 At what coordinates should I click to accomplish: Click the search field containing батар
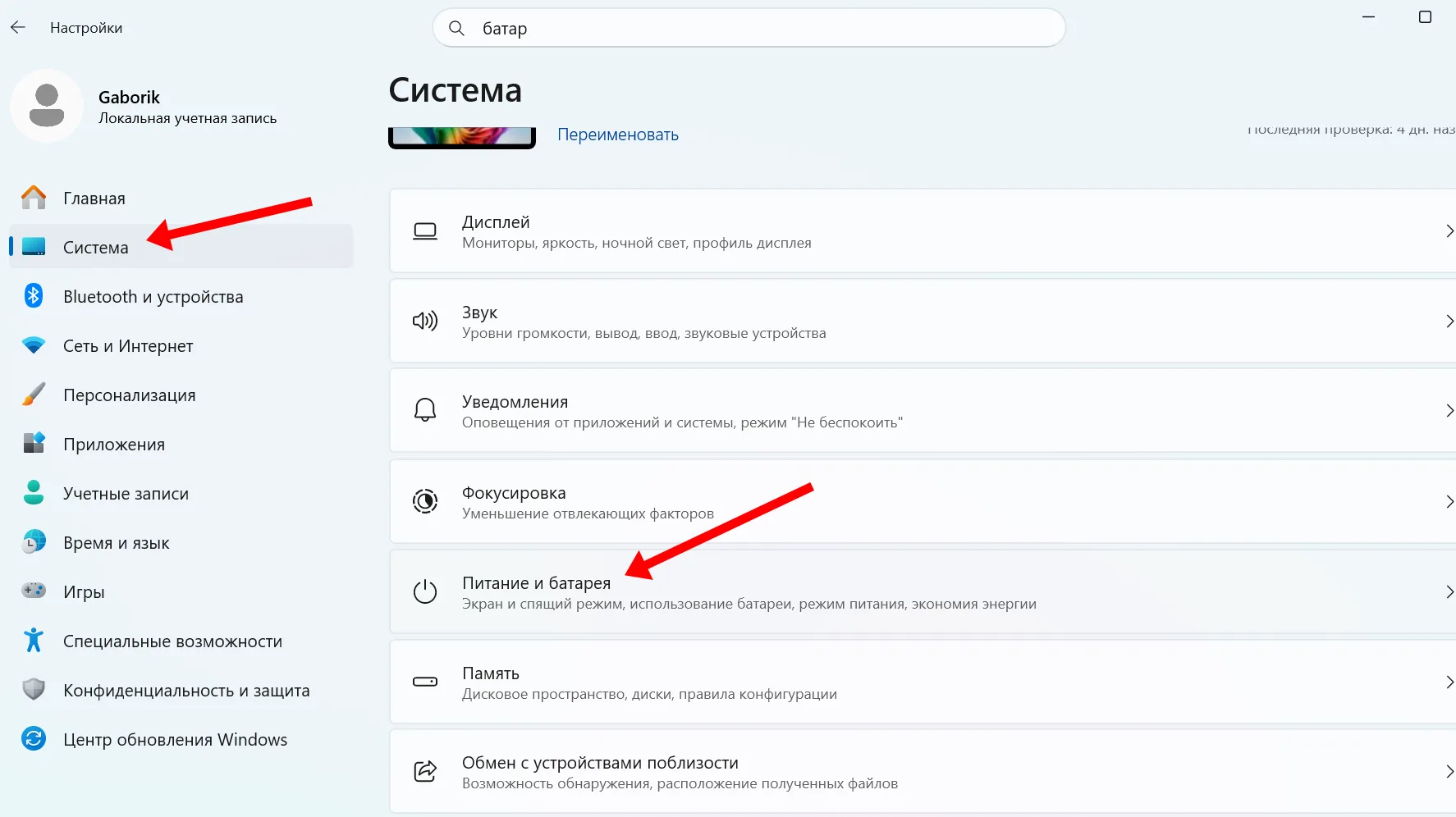[749, 28]
